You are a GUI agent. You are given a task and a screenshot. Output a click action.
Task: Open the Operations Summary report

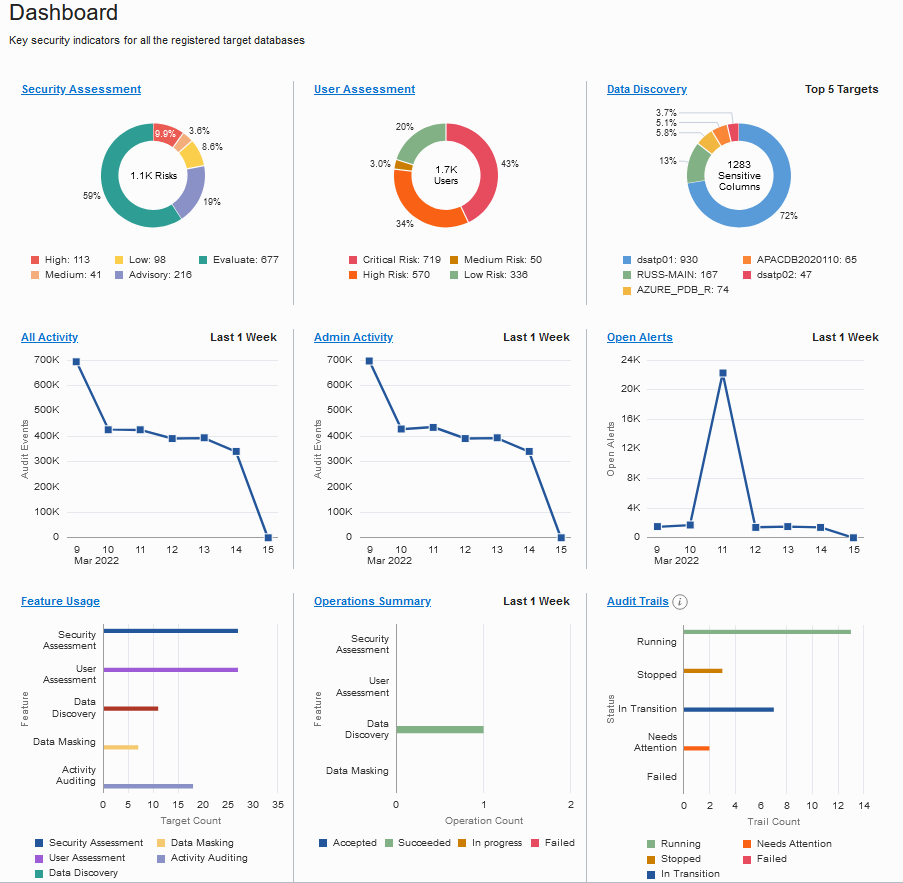point(373,601)
